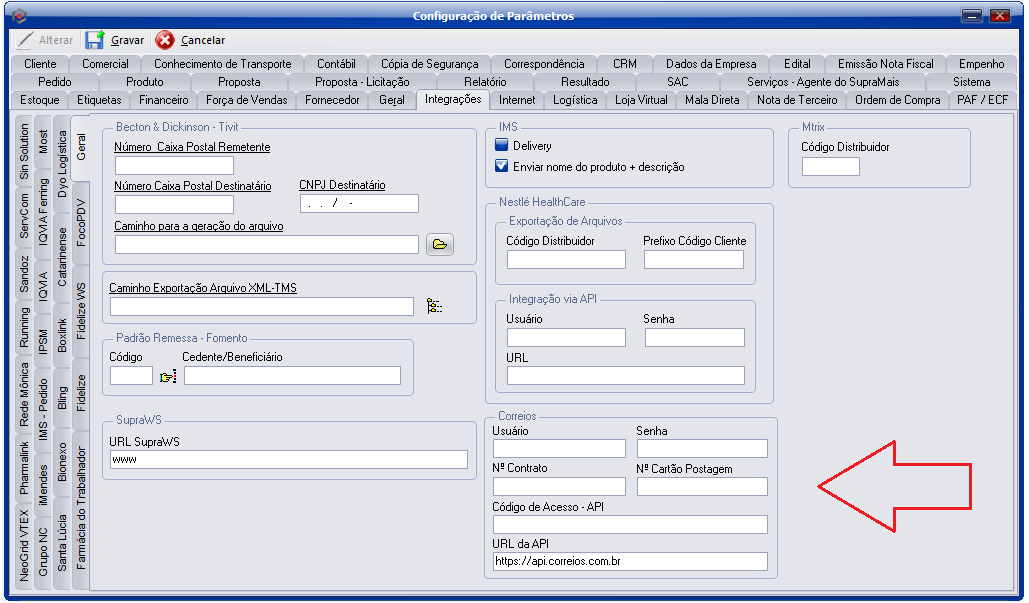Click the URL SupraWS input field
The height and width of the screenshot is (603, 1029).
tap(289, 460)
